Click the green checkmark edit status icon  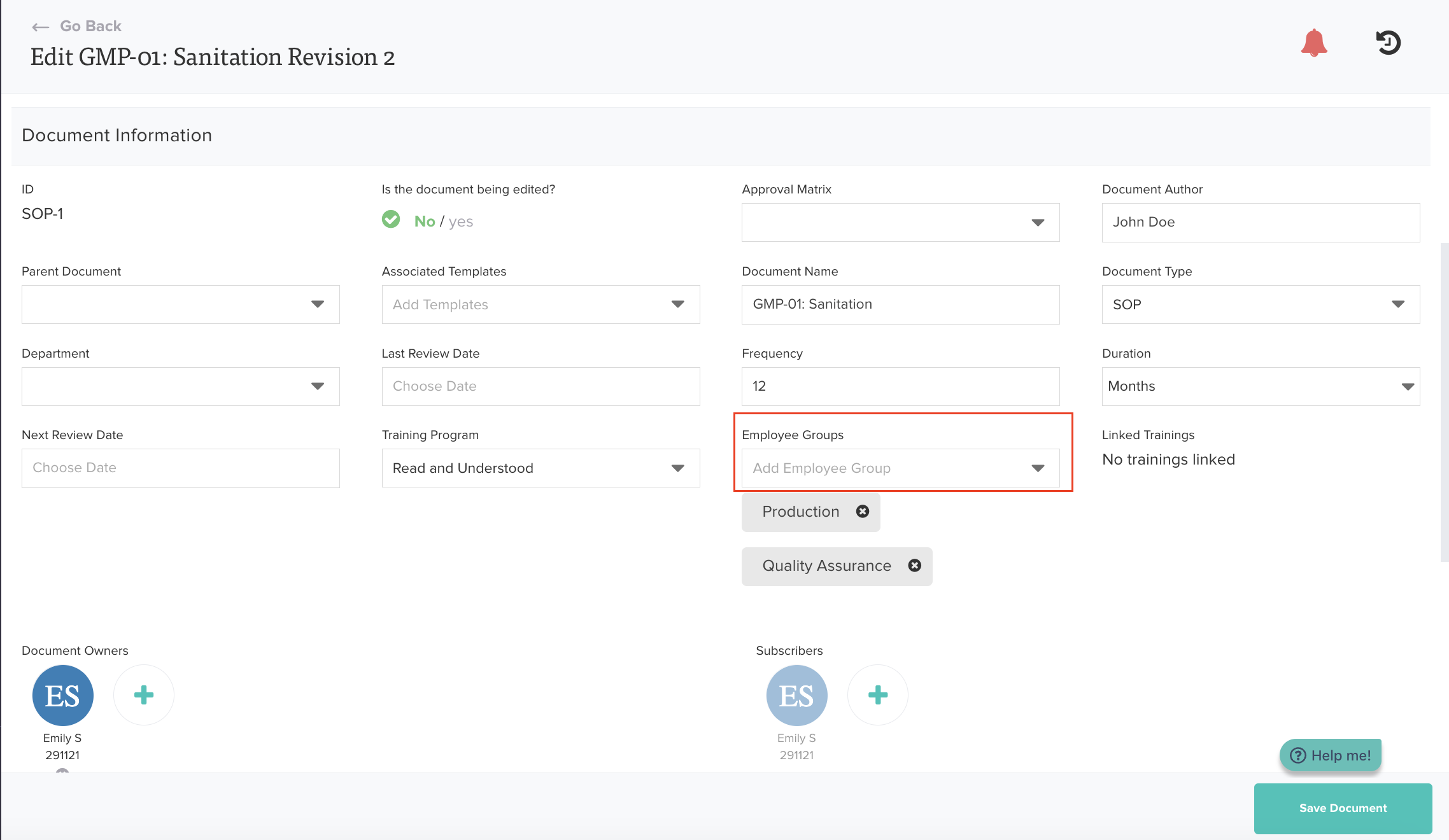tap(391, 220)
